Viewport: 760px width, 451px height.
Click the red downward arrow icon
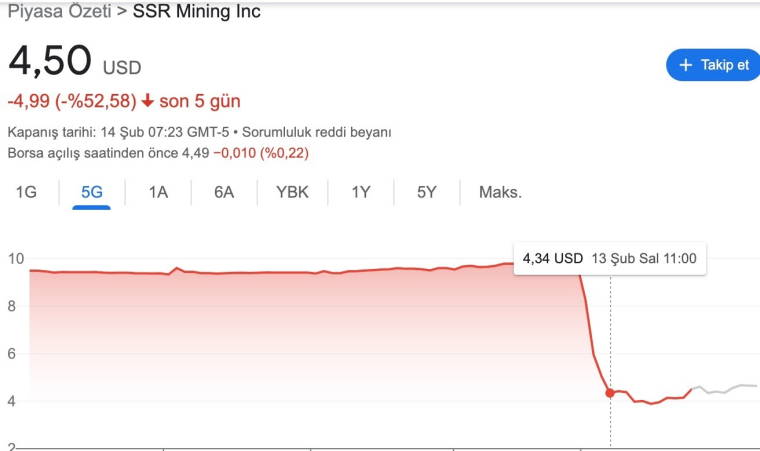coord(148,101)
